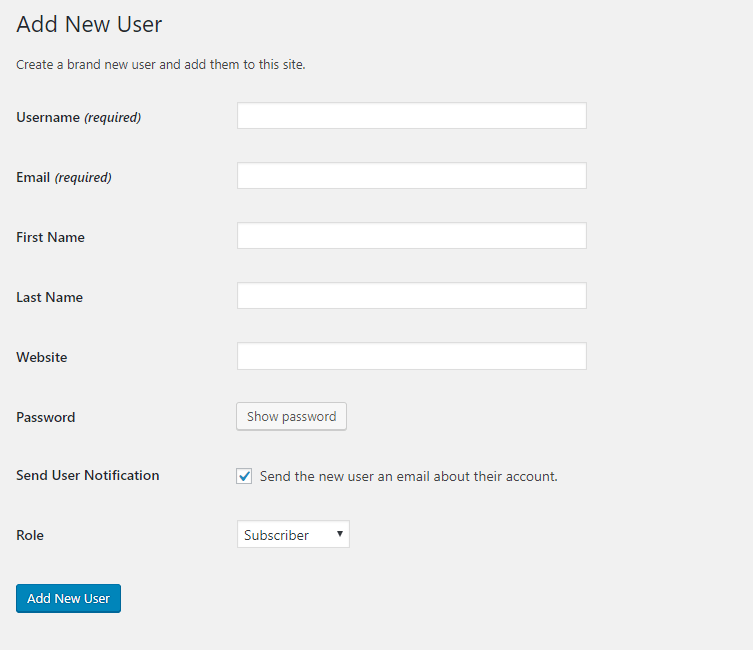The width and height of the screenshot is (753, 650).
Task: Click the arrow on the Role select box
Action: pyautogui.click(x=340, y=534)
